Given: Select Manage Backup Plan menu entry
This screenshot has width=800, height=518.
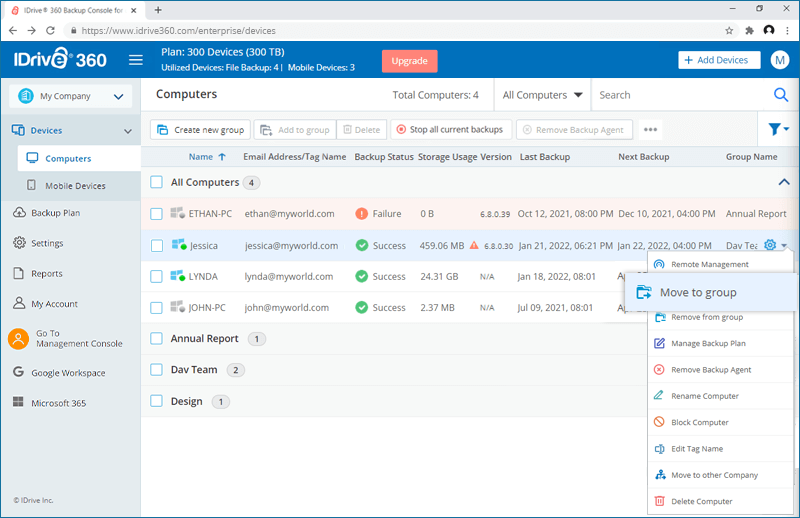Looking at the screenshot, I should click(x=720, y=343).
